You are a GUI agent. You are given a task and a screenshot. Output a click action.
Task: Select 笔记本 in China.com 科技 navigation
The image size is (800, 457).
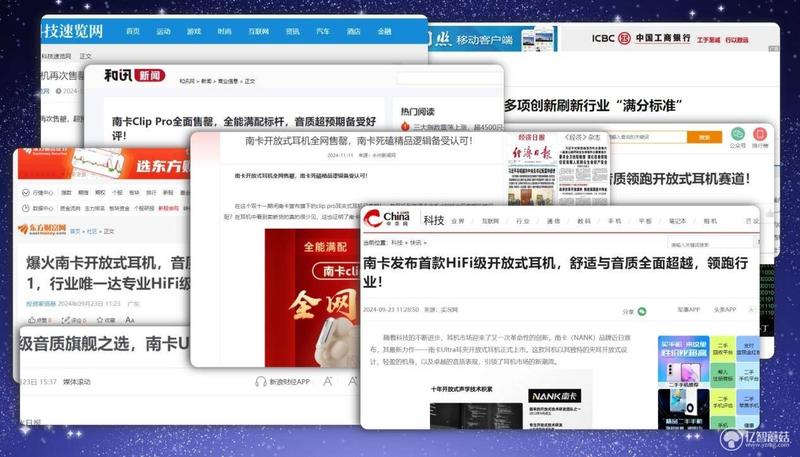click(x=678, y=221)
